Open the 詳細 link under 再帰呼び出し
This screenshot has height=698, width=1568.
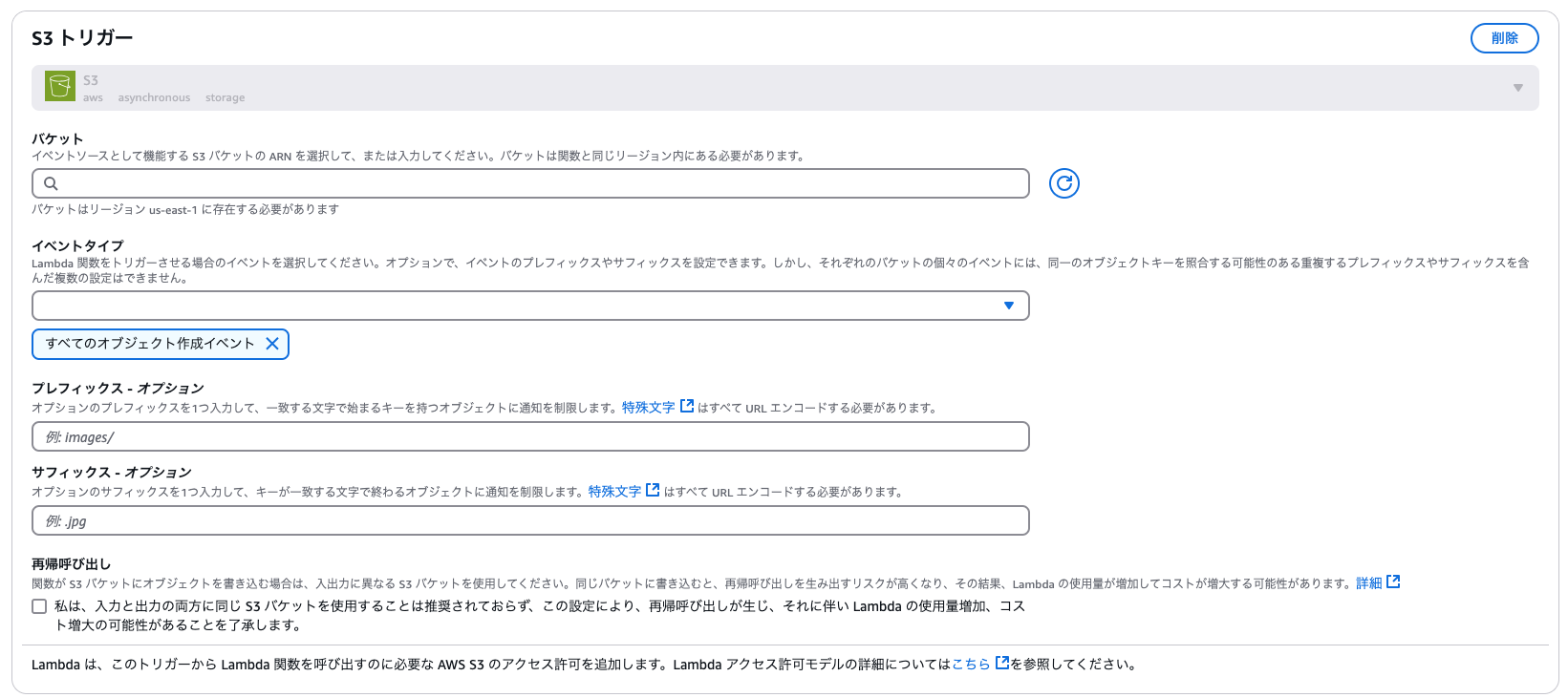point(1368,583)
